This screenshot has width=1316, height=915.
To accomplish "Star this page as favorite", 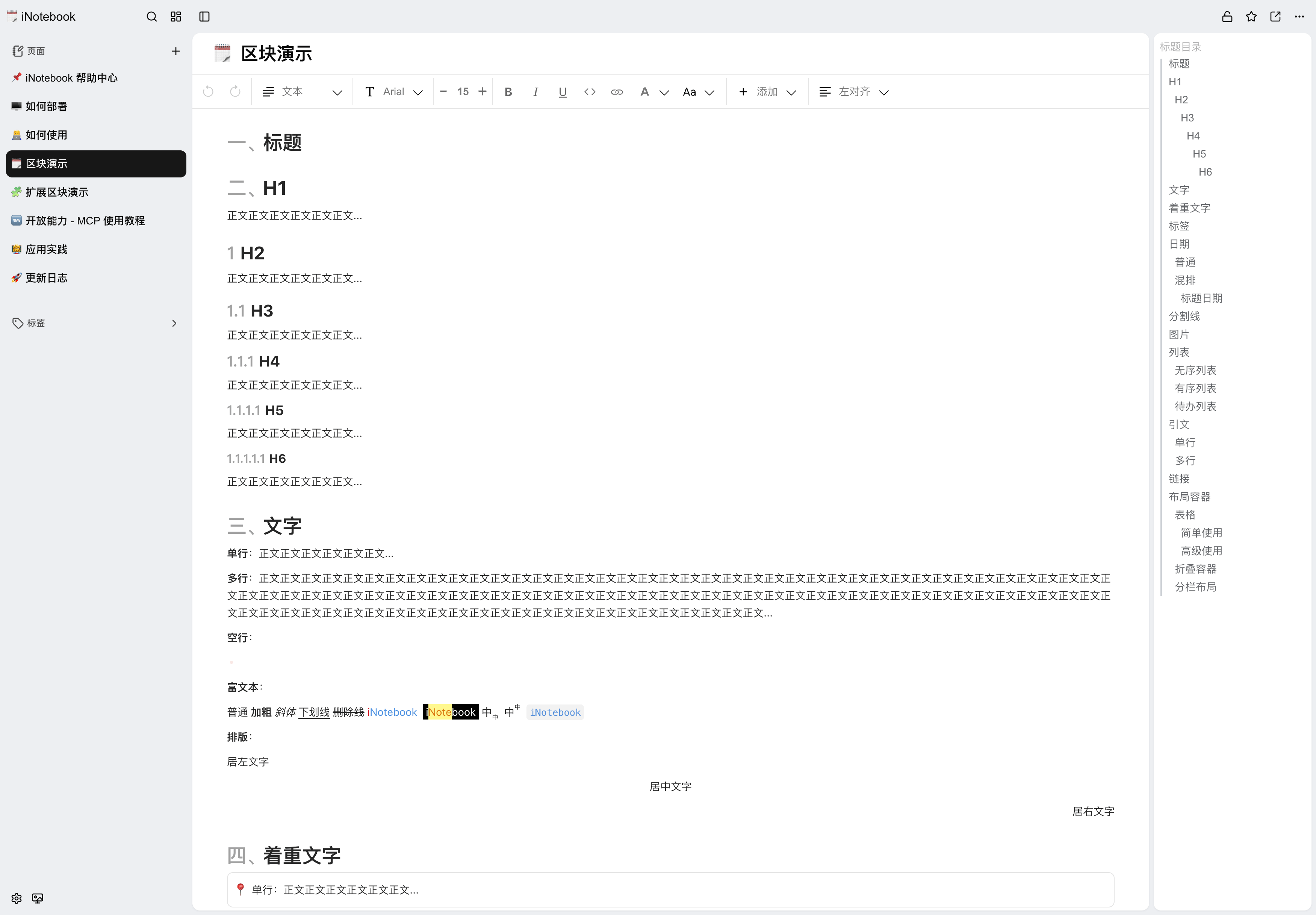I will pyautogui.click(x=1251, y=17).
